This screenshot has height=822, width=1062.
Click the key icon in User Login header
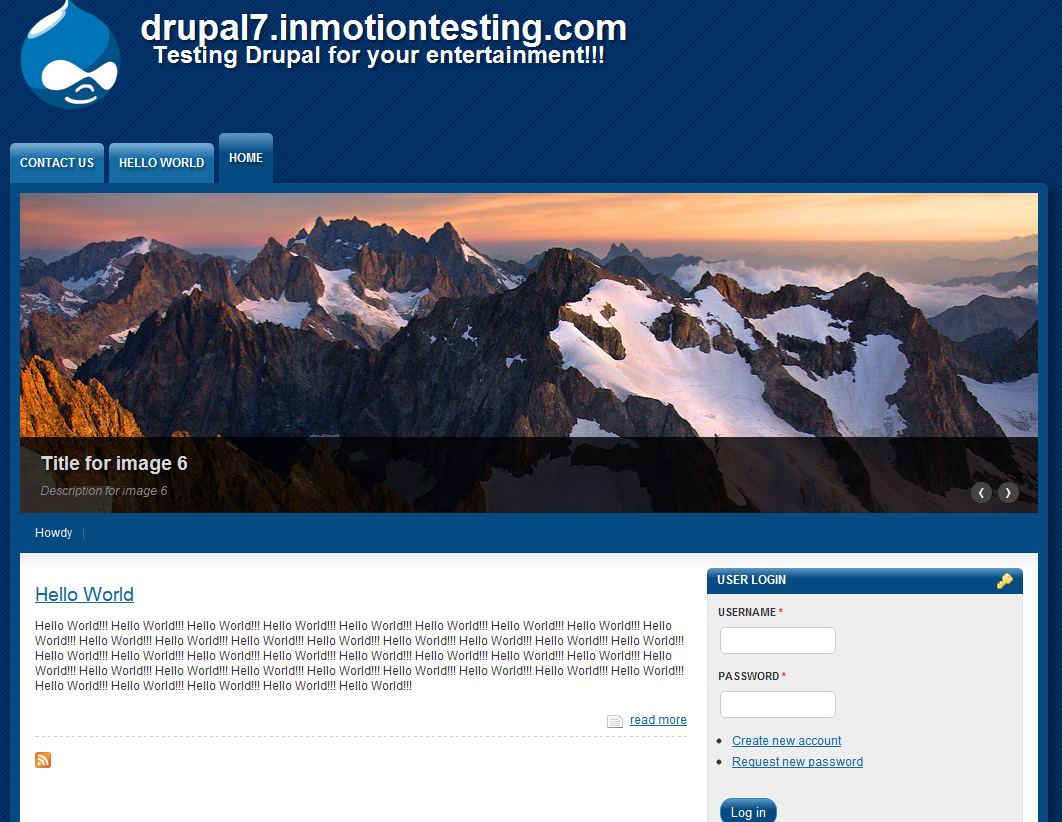[x=1004, y=581]
